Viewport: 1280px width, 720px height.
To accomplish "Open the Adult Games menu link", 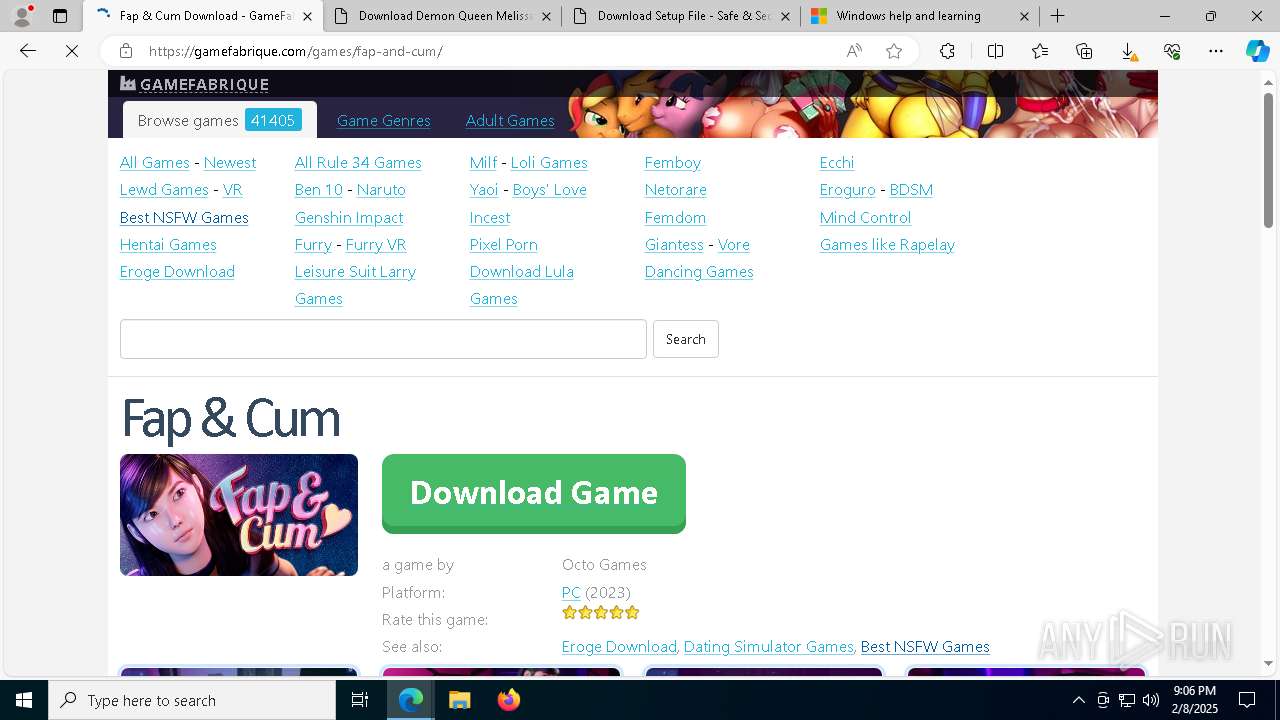I will point(510,120).
